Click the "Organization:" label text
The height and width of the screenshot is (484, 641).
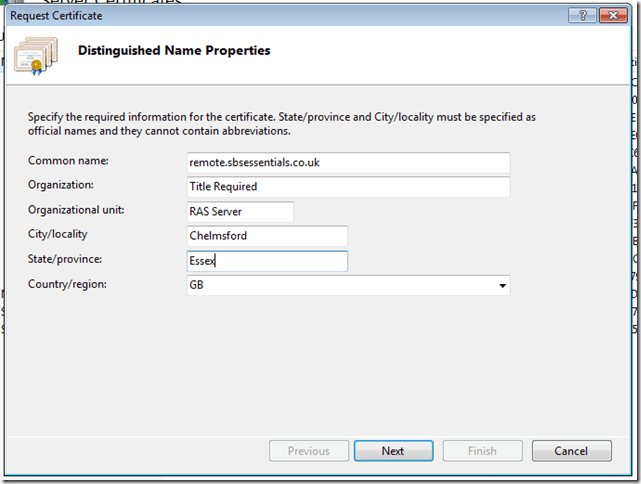(61, 184)
